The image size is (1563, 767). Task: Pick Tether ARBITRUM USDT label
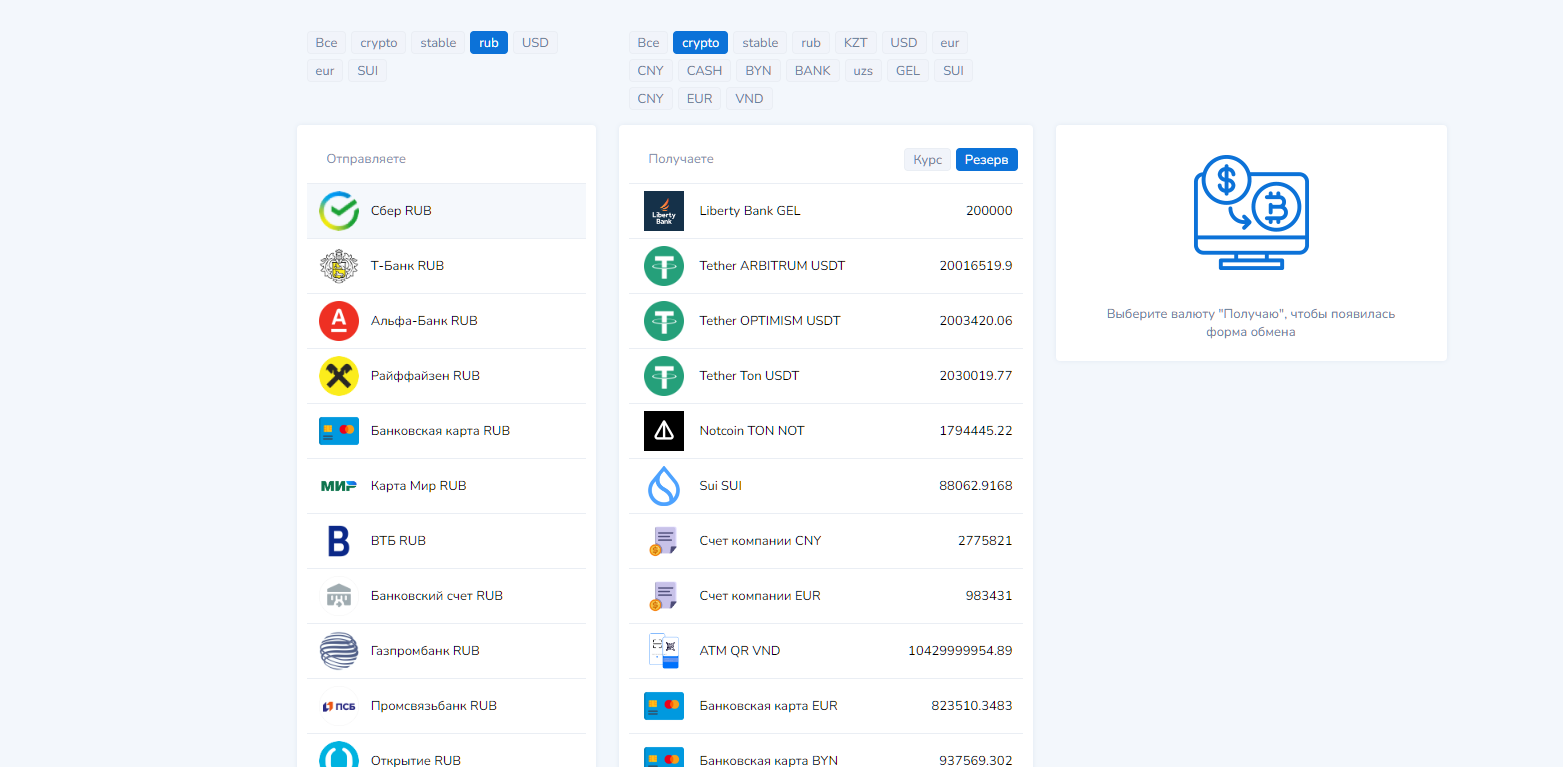click(772, 266)
